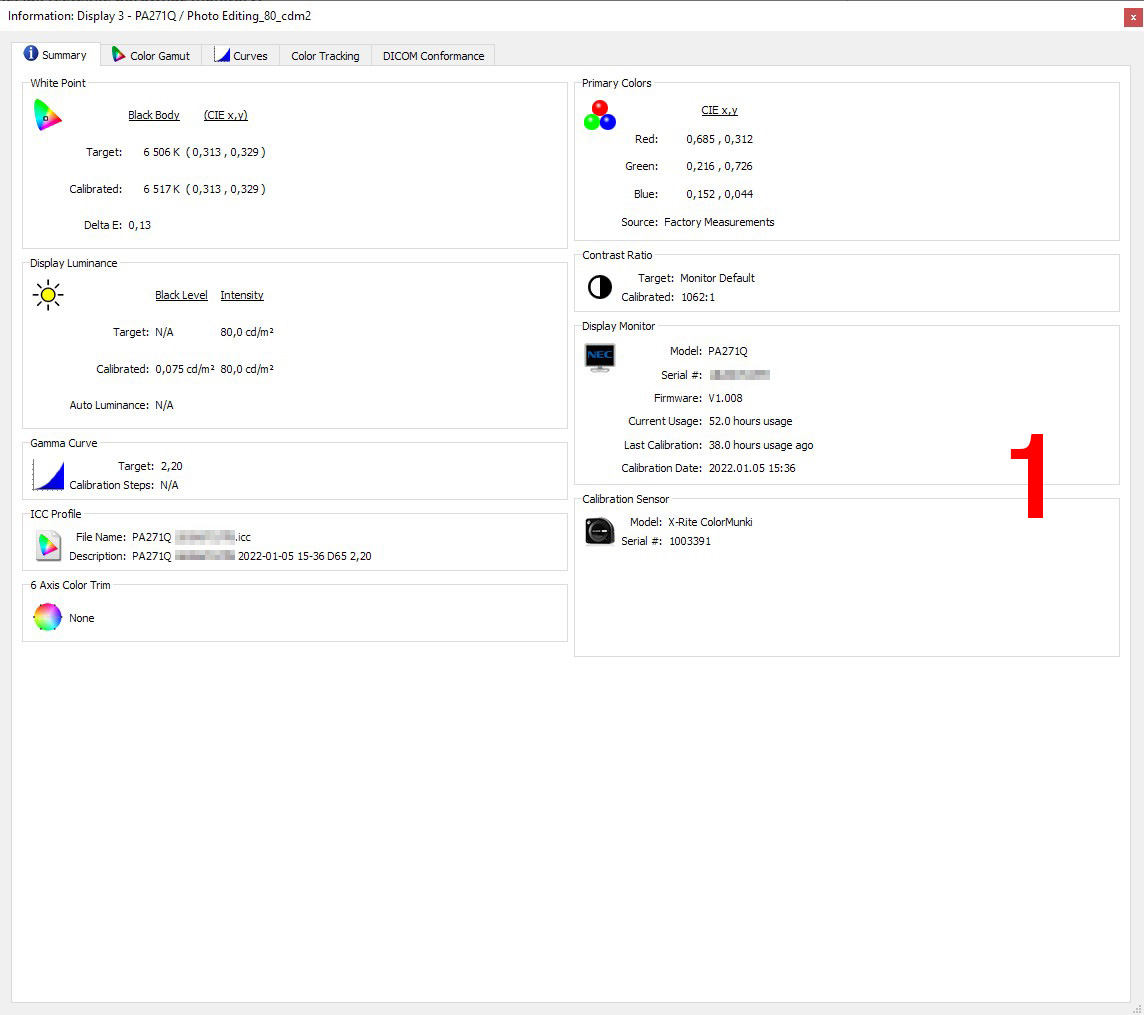Click the NEC display monitor icon
This screenshot has width=1144, height=1015.
coord(600,357)
